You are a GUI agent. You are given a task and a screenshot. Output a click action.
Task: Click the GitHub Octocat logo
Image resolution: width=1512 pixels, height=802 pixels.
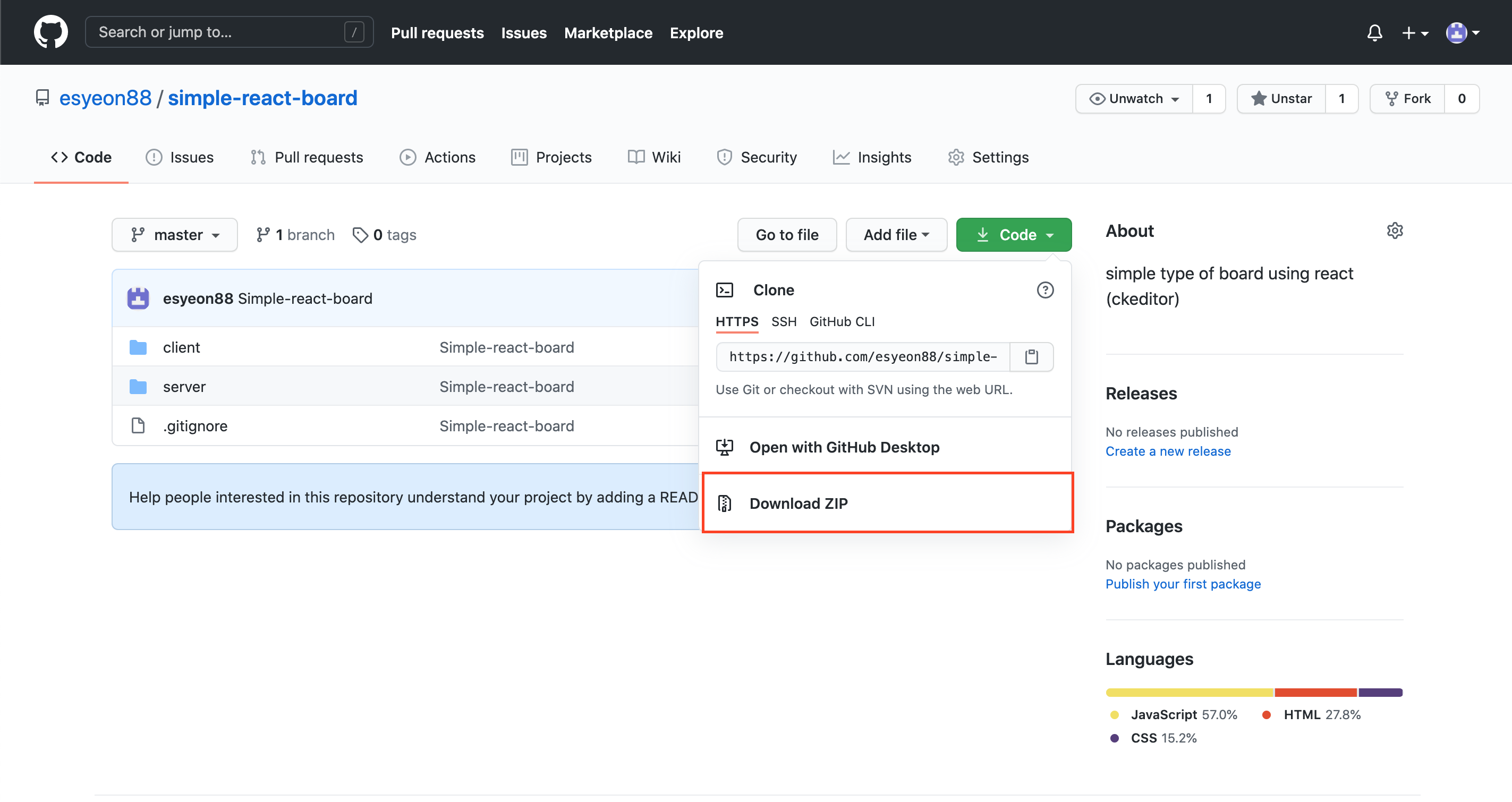coord(50,32)
